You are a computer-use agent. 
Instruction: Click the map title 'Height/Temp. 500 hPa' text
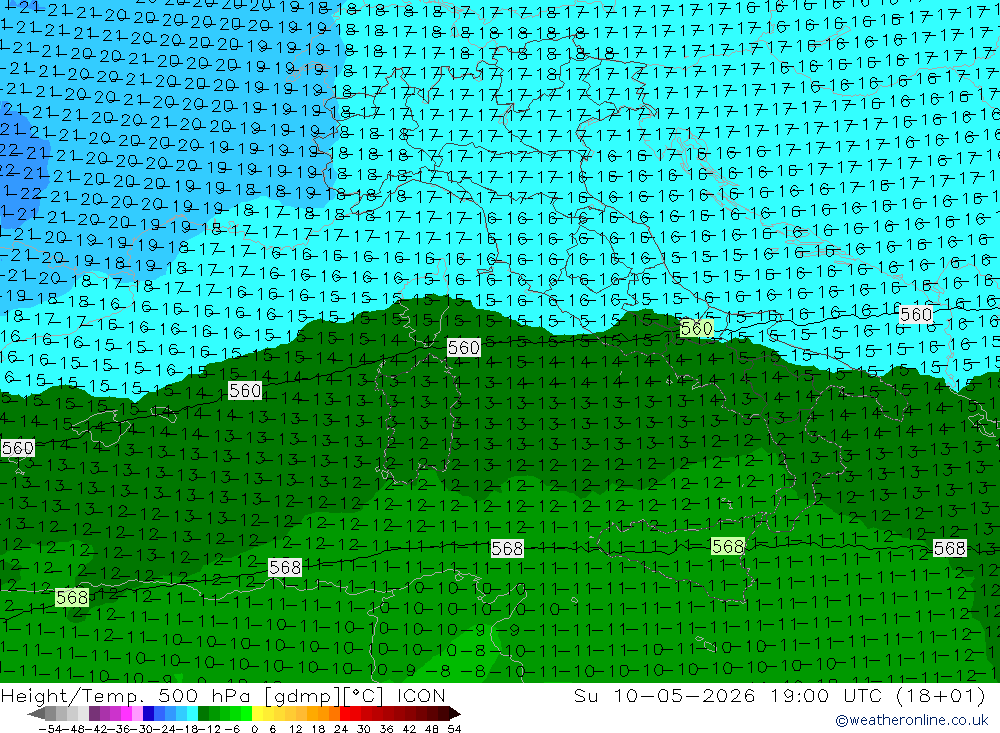coord(126,695)
